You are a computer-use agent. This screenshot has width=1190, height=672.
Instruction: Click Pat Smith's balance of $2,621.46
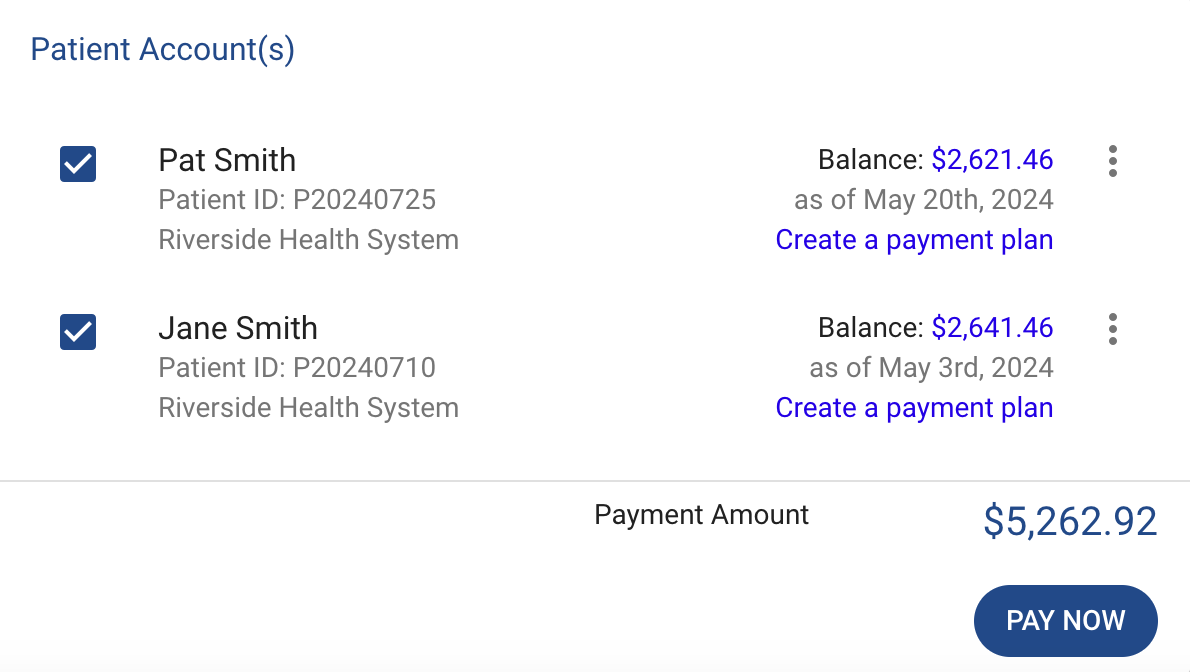(992, 160)
